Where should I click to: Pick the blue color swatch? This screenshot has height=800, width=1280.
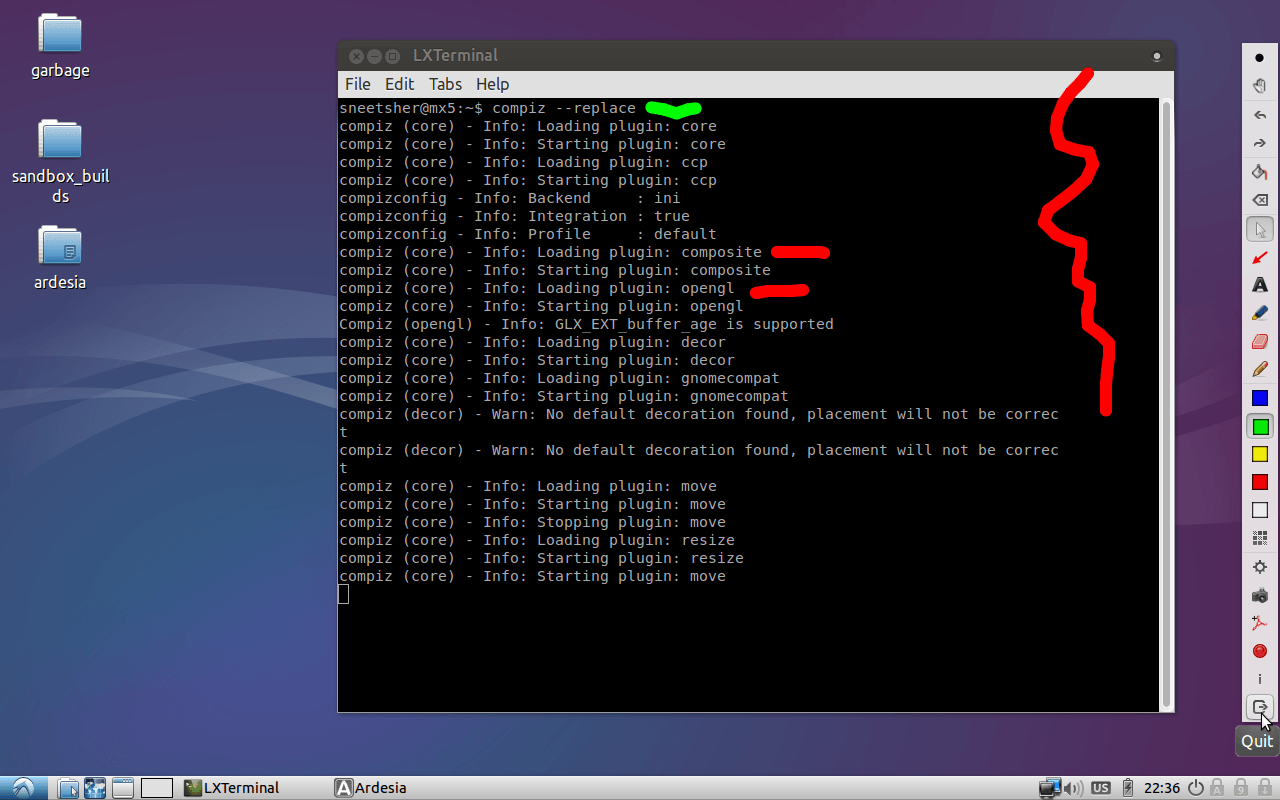coord(1260,398)
